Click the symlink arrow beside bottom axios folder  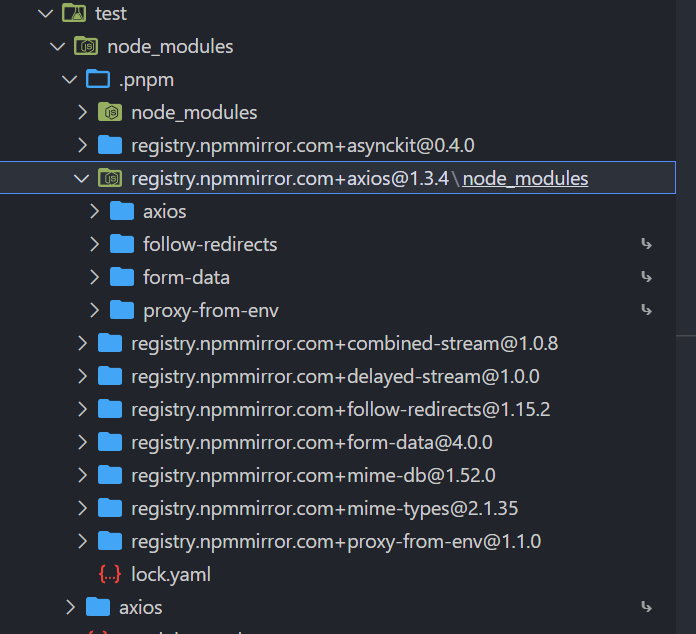pyautogui.click(x=646, y=607)
